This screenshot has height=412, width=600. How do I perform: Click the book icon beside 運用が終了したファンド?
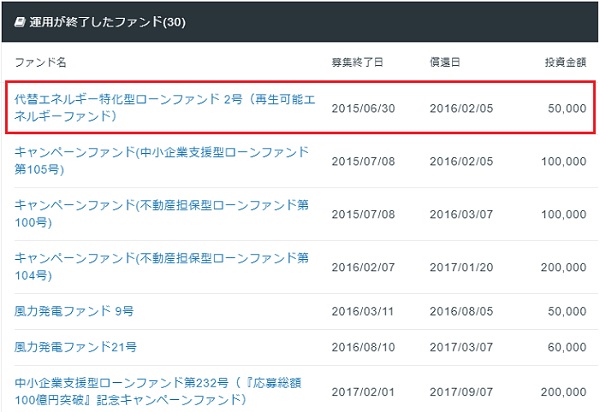pyautogui.click(x=20, y=21)
